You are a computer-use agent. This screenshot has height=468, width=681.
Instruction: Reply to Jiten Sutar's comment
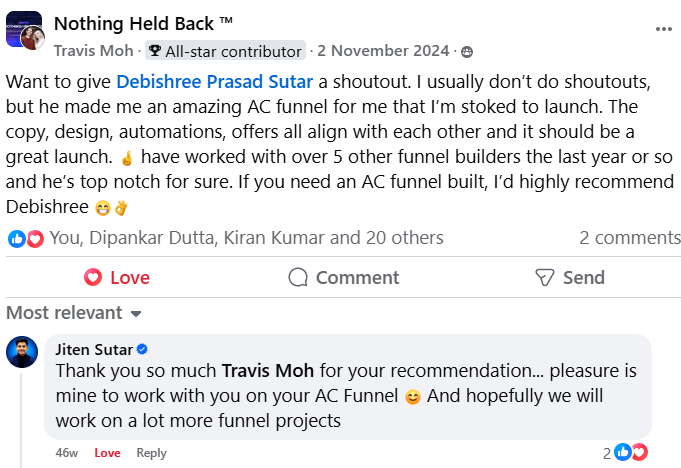pos(151,453)
